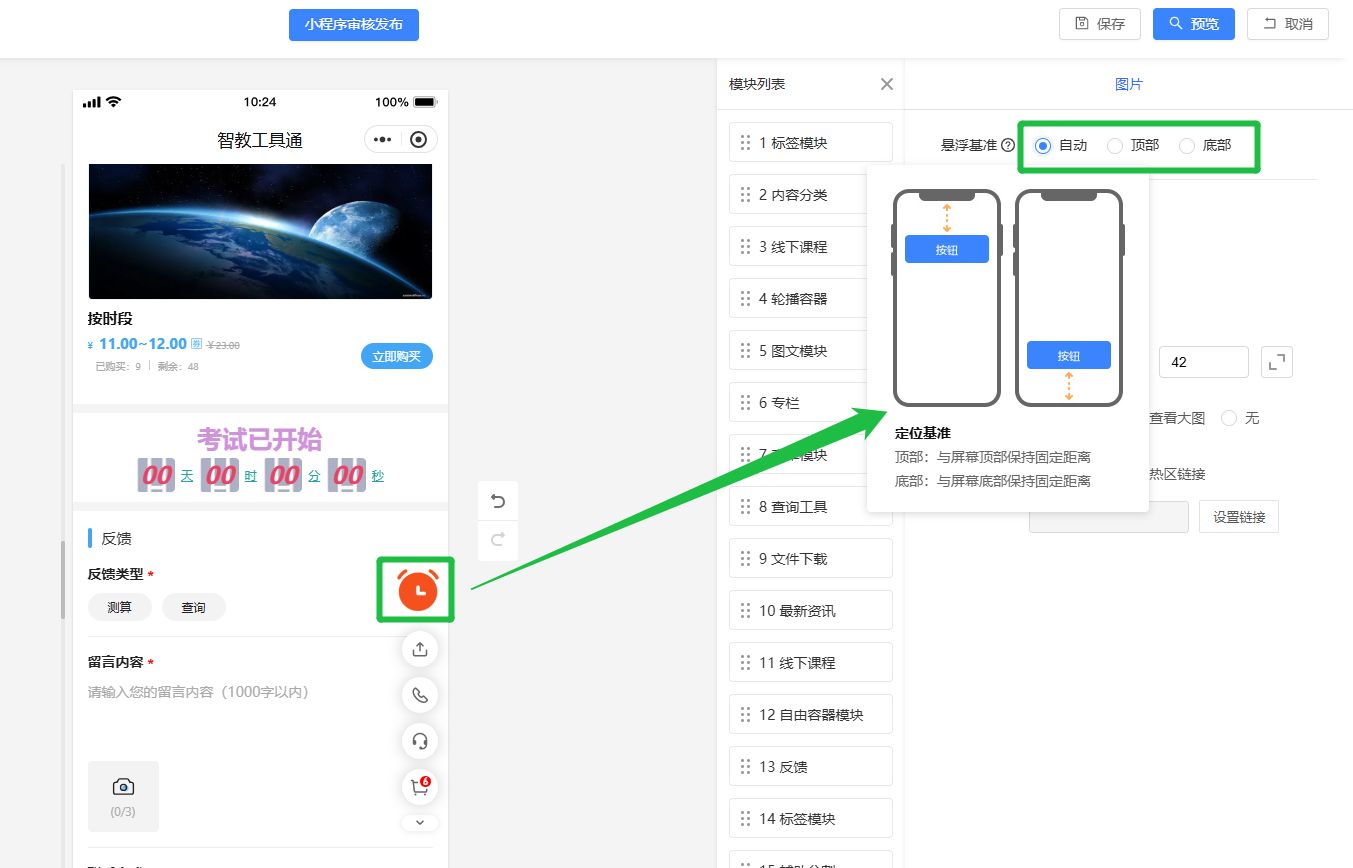Click the 模块列表 heading

click(757, 84)
